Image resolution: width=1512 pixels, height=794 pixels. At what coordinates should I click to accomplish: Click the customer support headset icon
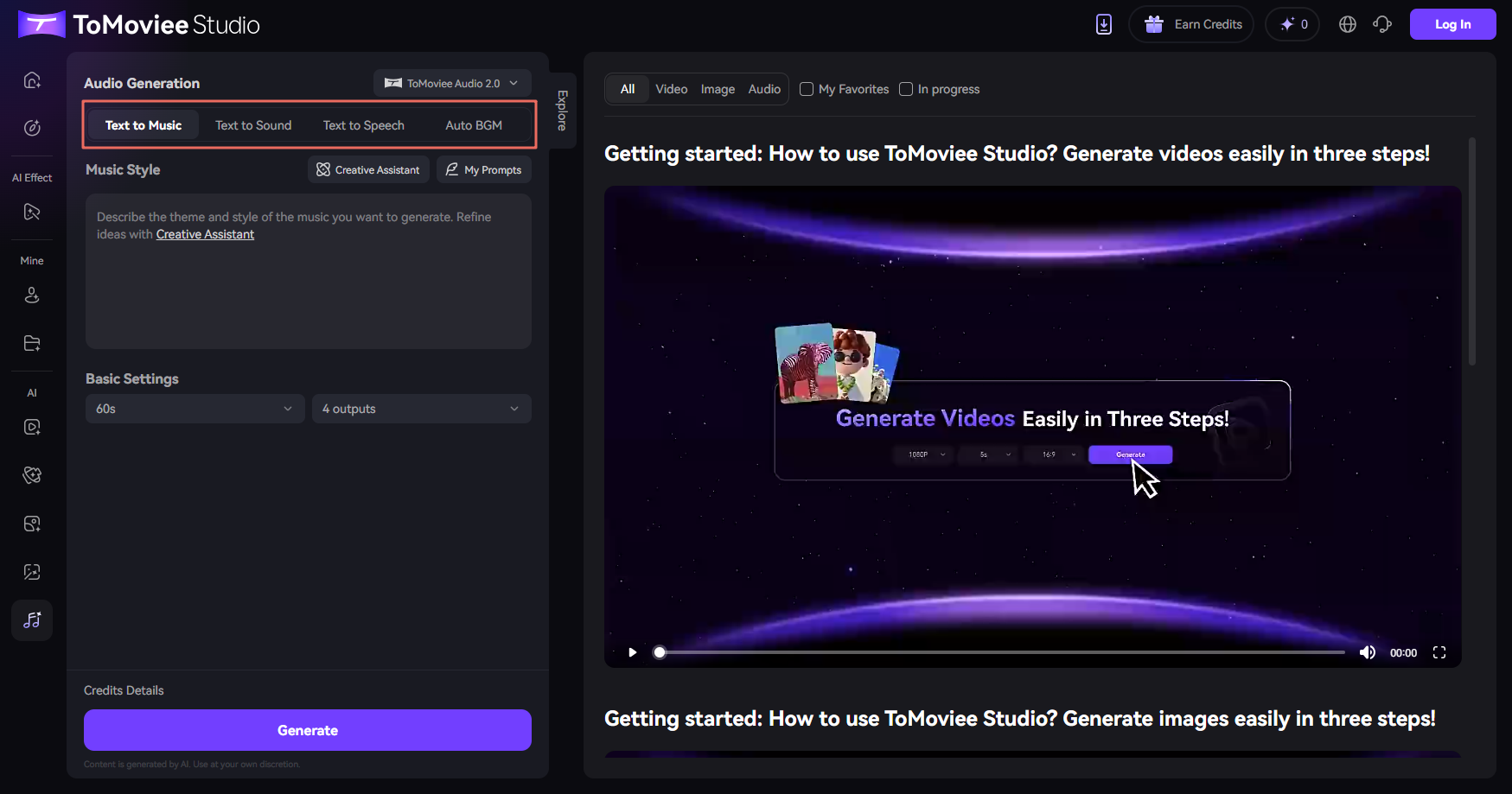pos(1382,24)
